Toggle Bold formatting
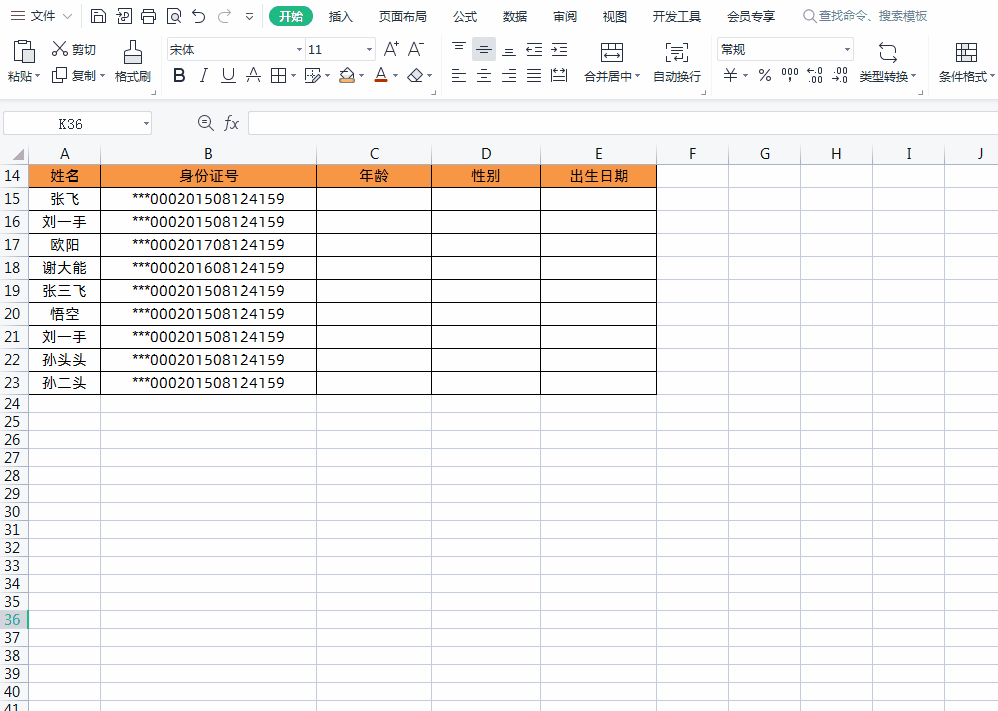Screen dimensions: 998x711 tap(179, 76)
